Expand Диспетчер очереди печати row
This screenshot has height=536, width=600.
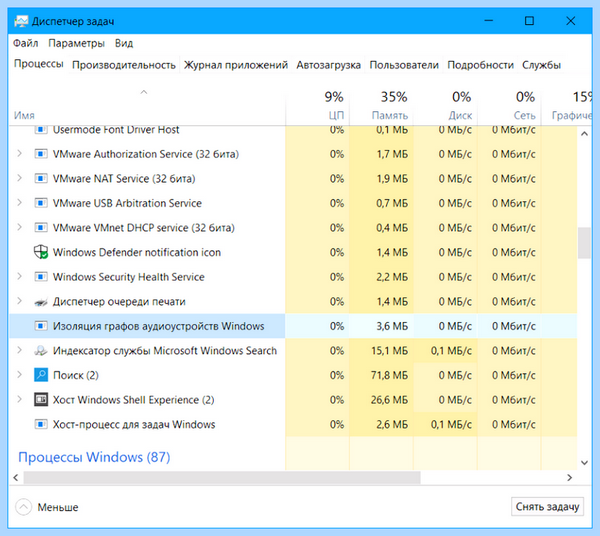click(x=19, y=301)
